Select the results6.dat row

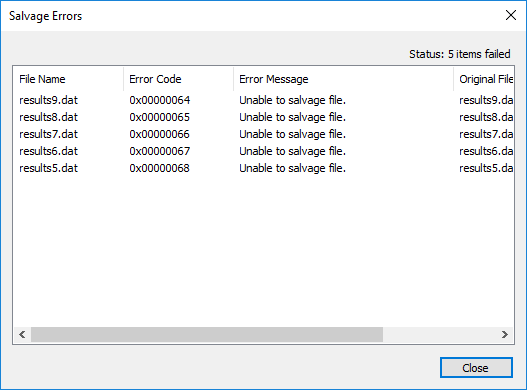(264, 151)
